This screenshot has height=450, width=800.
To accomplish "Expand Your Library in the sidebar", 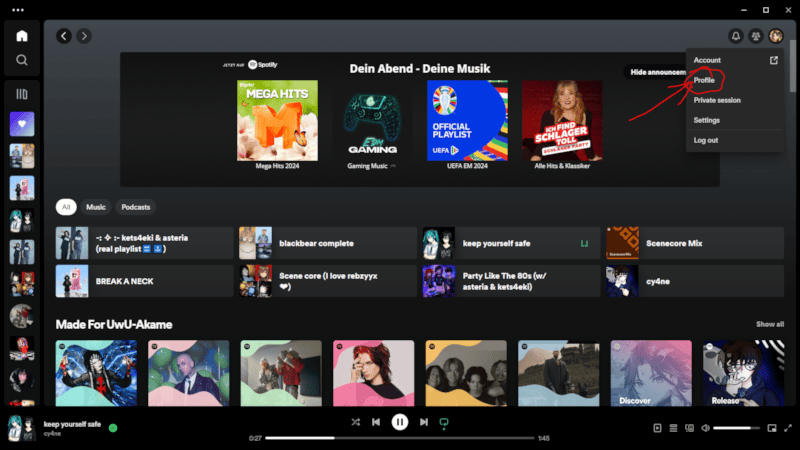I will coord(22,95).
